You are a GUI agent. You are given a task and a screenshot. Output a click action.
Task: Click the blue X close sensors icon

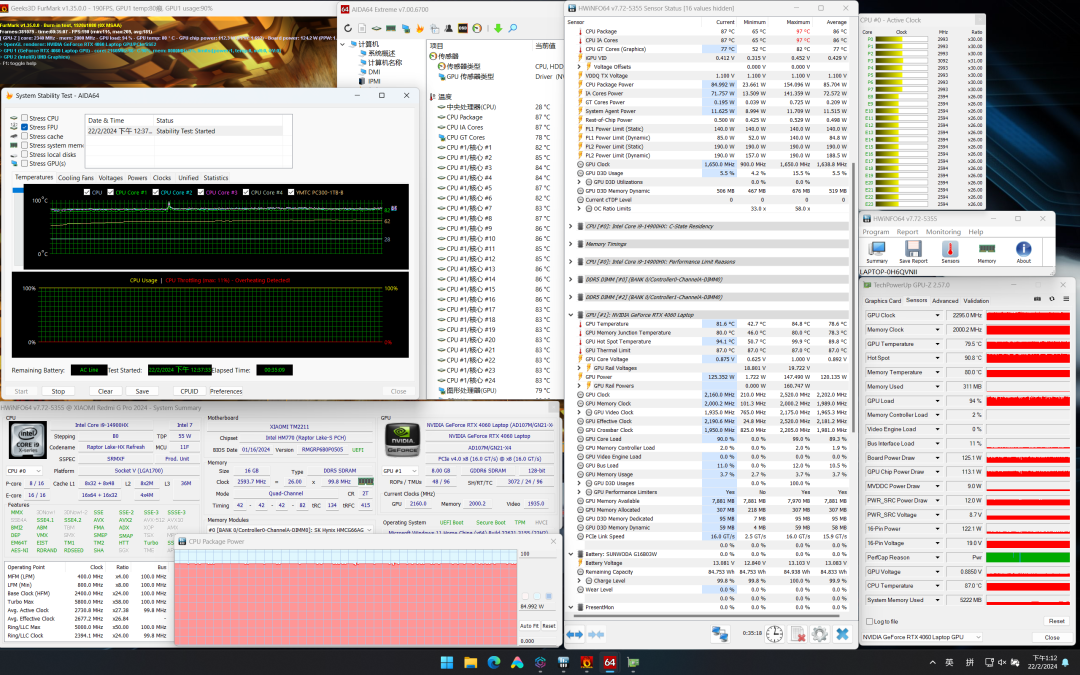click(x=842, y=634)
